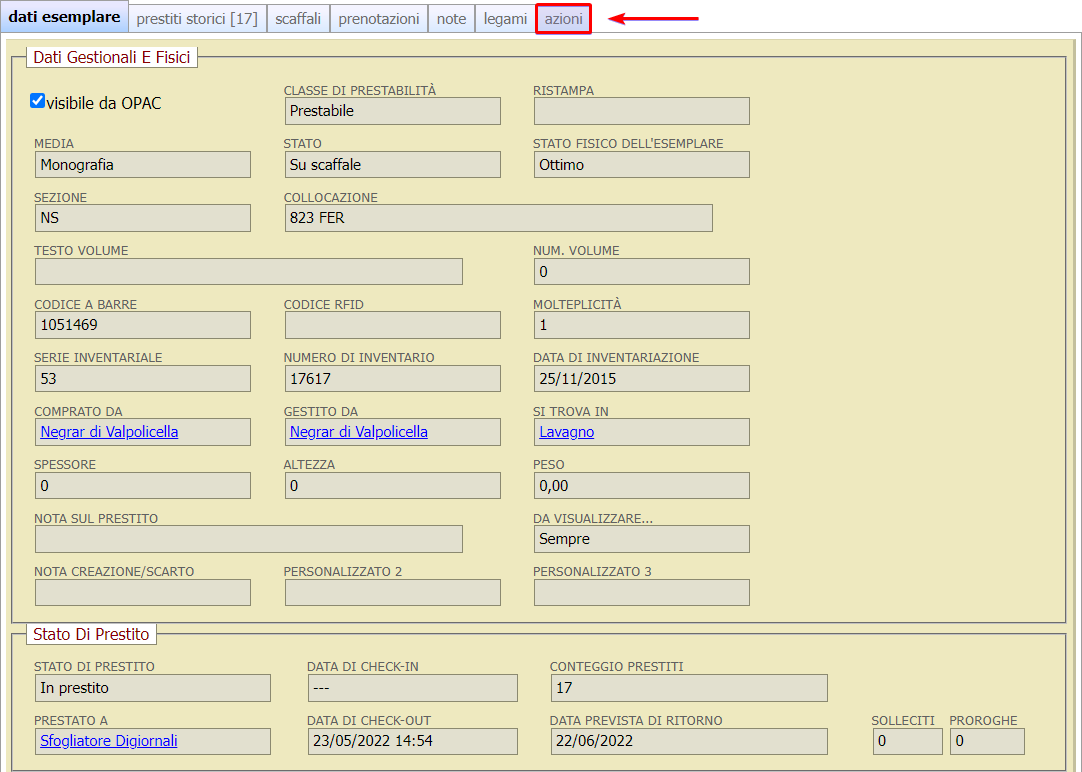Open 'Negrar di Valpolicella' link under Gestito Da
1082x772 pixels.
pyautogui.click(x=358, y=432)
